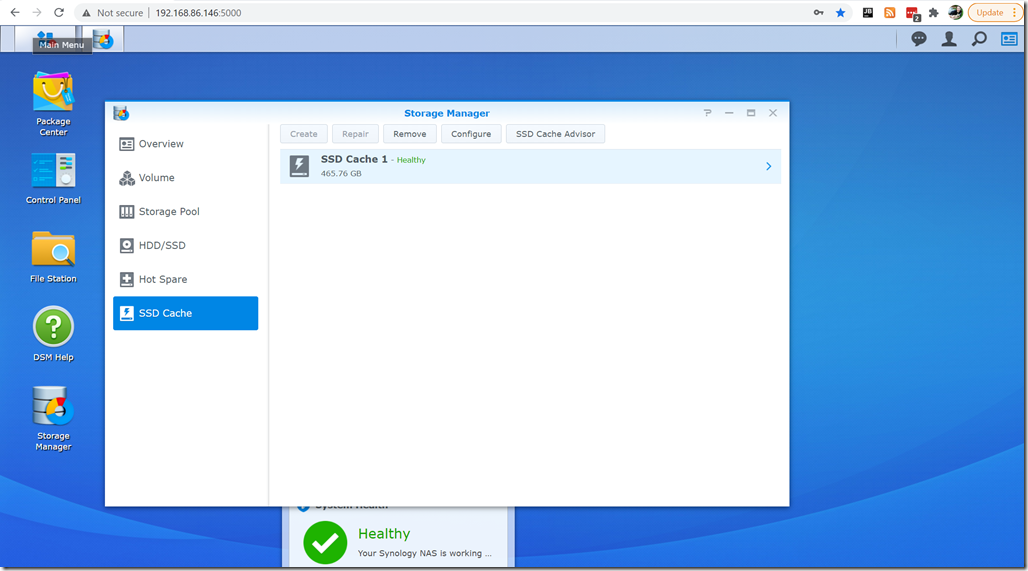The width and height of the screenshot is (1028, 571).
Task: Open browser profile avatar
Action: point(955,12)
